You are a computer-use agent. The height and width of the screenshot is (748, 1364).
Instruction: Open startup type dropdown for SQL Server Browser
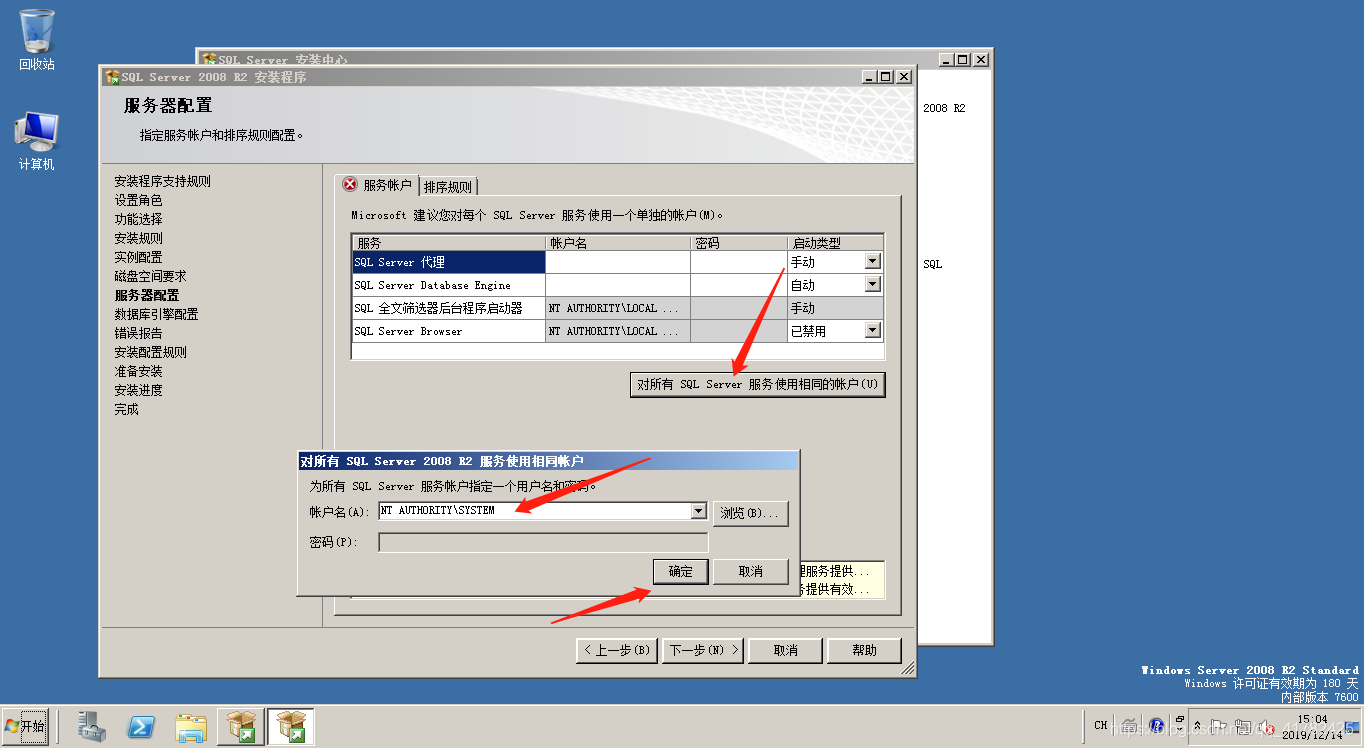click(x=872, y=331)
